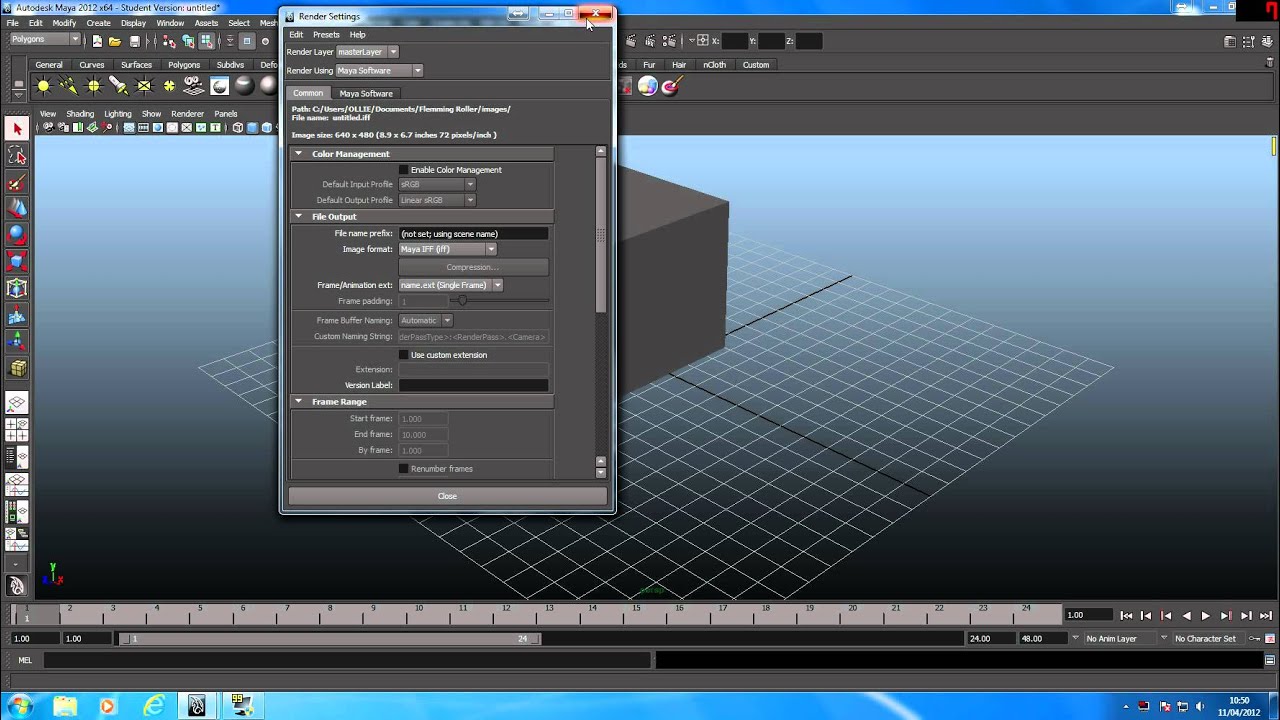Click the smooth shade all viewport icon
This screenshot has width=1280, height=720.
pos(252,128)
